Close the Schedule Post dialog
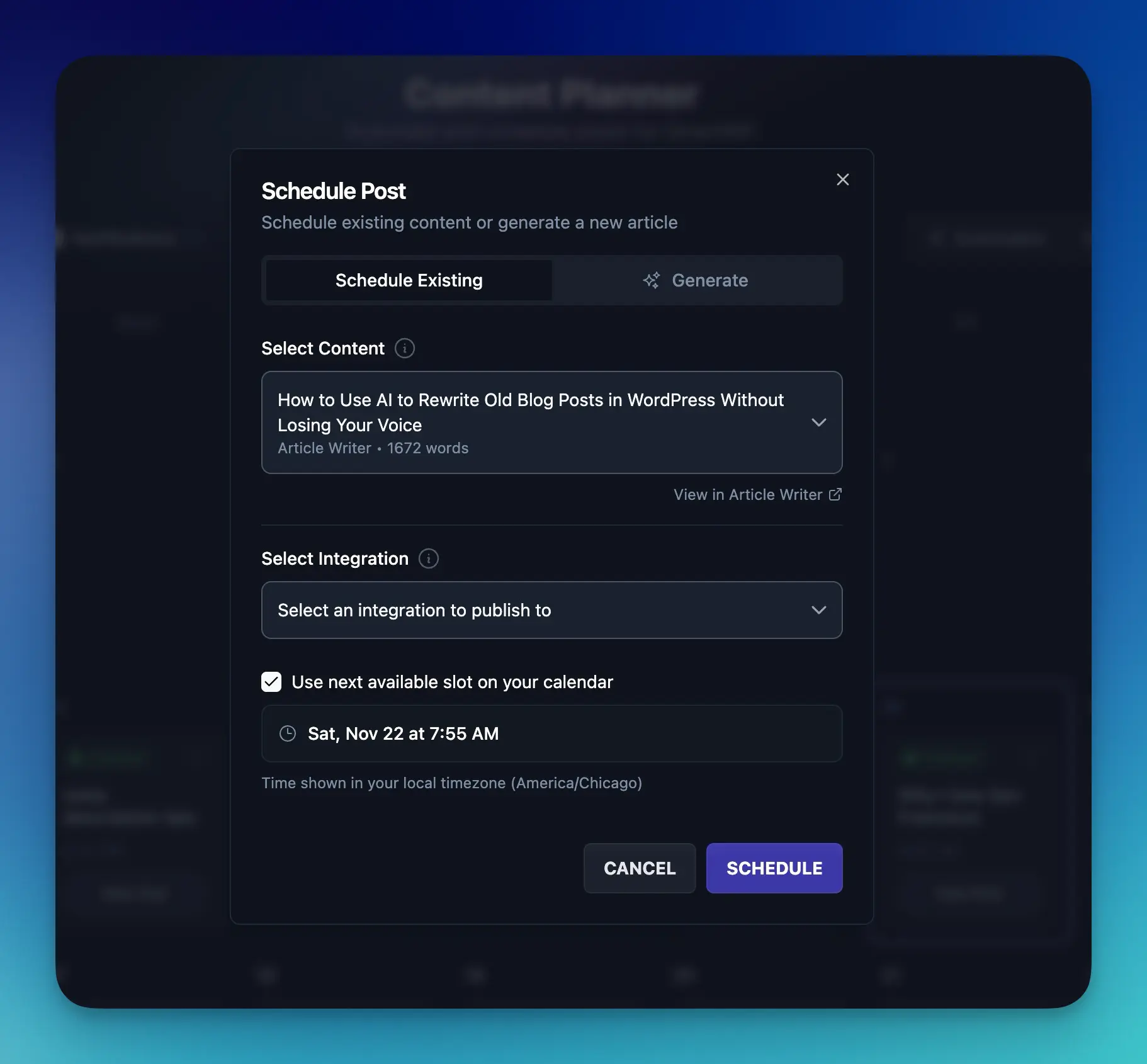 [x=842, y=179]
